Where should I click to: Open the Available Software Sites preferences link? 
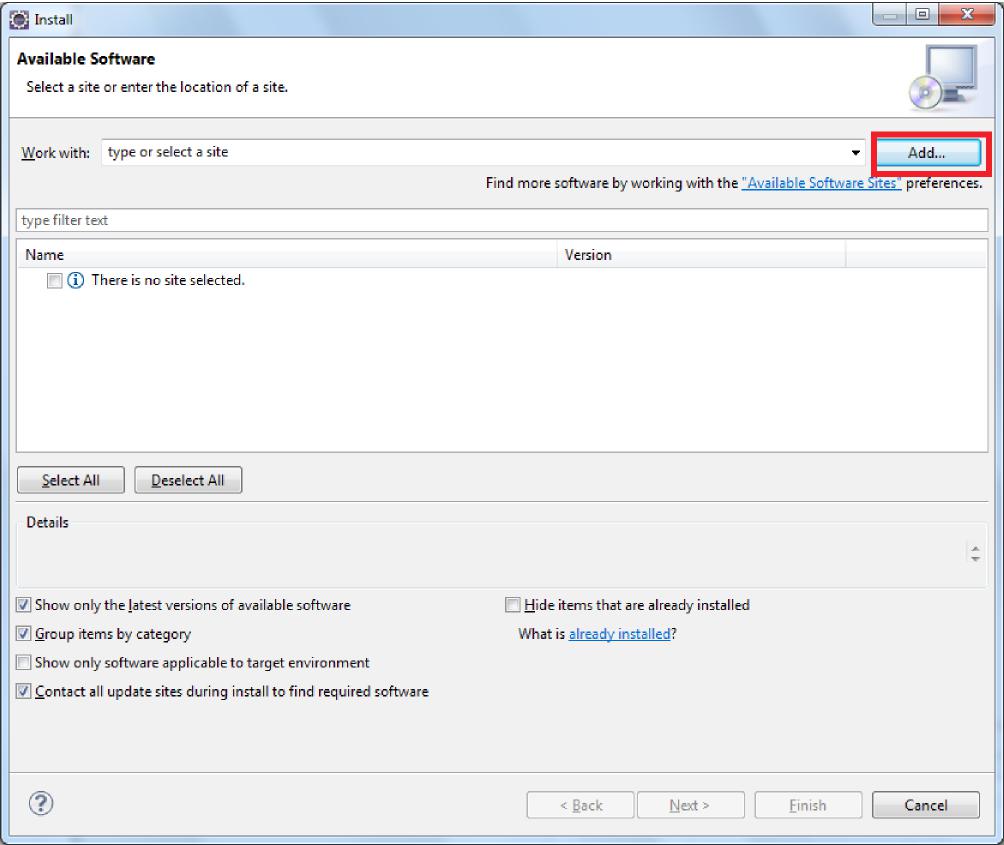pyautogui.click(x=821, y=184)
